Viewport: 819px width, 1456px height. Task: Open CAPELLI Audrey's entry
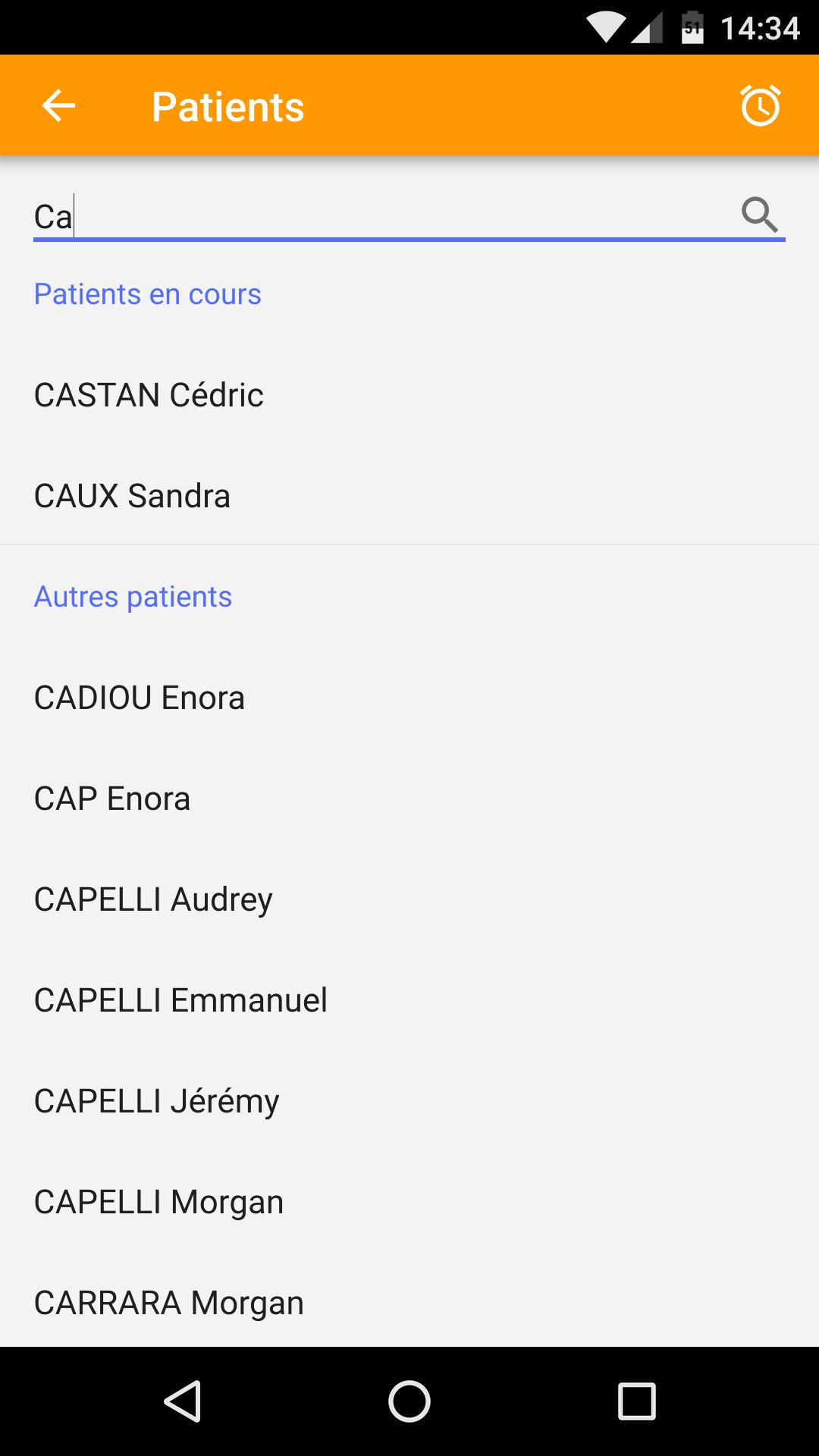153,899
